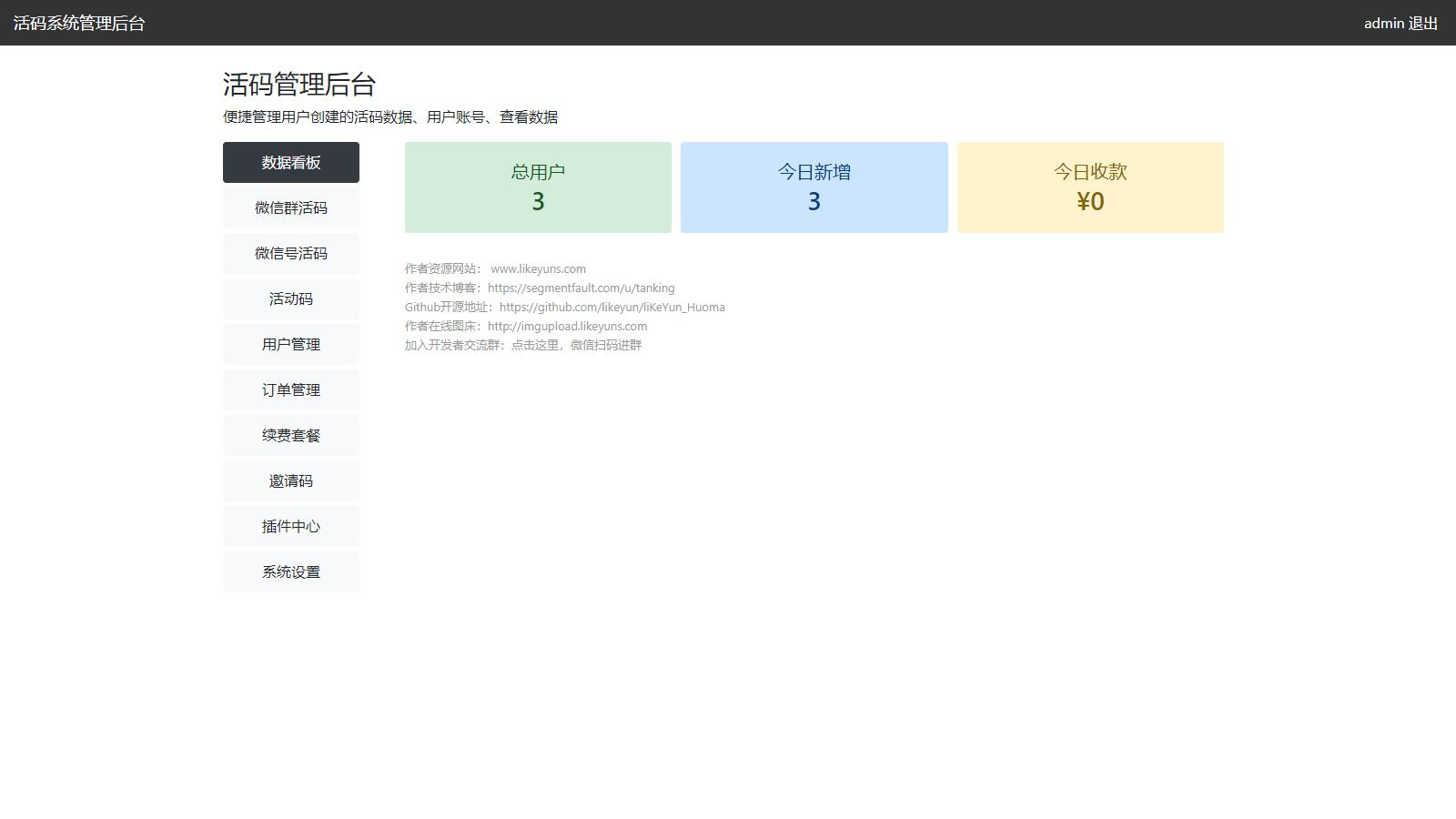Click the 活码系统管理后台 header title
This screenshot has height=819, width=1456.
pos(79,24)
